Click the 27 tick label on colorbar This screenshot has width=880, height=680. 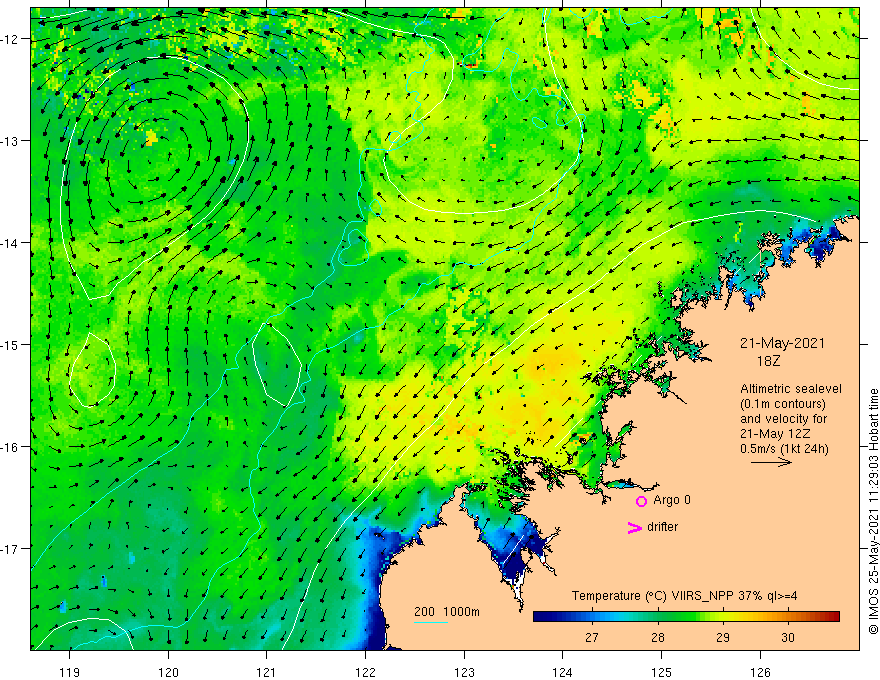point(592,637)
